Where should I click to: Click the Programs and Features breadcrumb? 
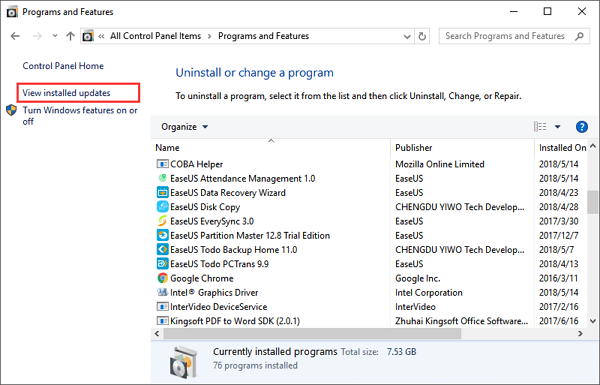tap(264, 36)
